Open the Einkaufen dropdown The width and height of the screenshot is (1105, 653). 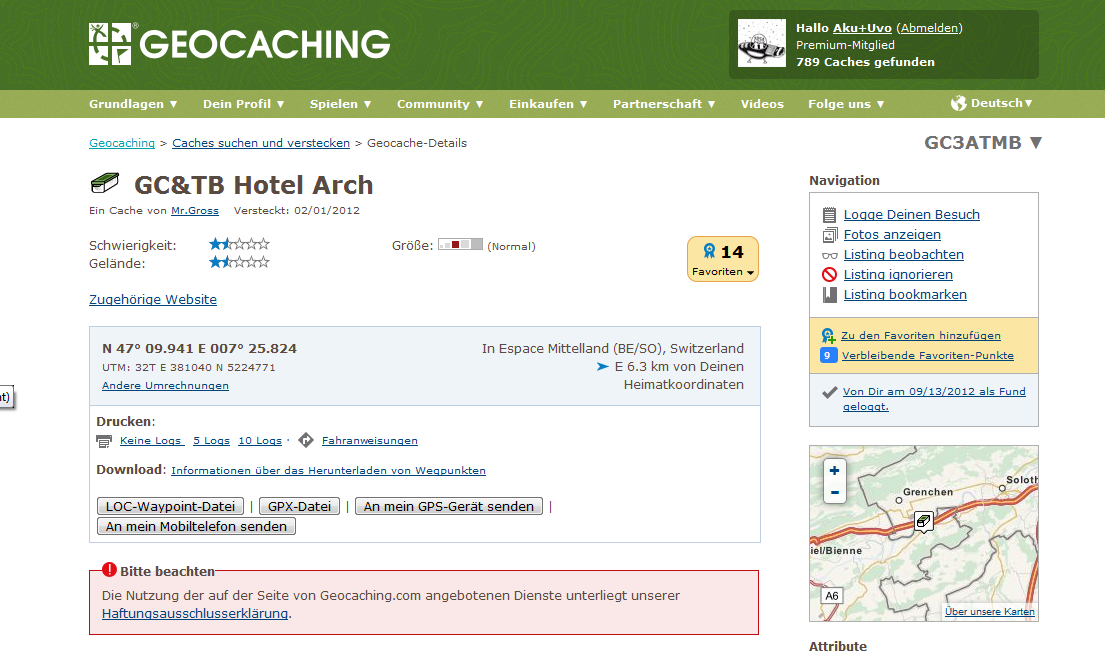pyautogui.click(x=548, y=104)
